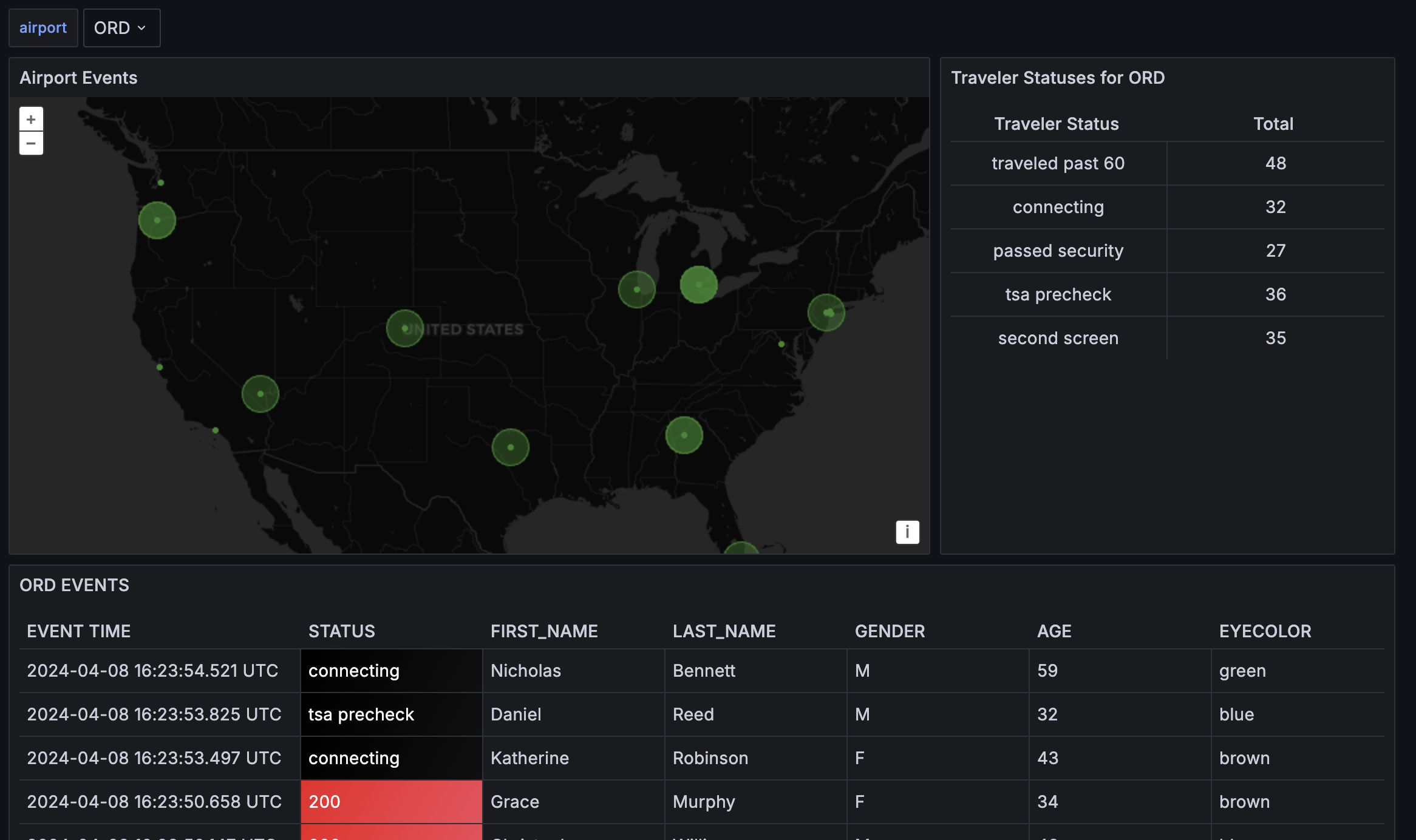Sort by EVENT TIME column header
The image size is (1416, 840).
[79, 631]
